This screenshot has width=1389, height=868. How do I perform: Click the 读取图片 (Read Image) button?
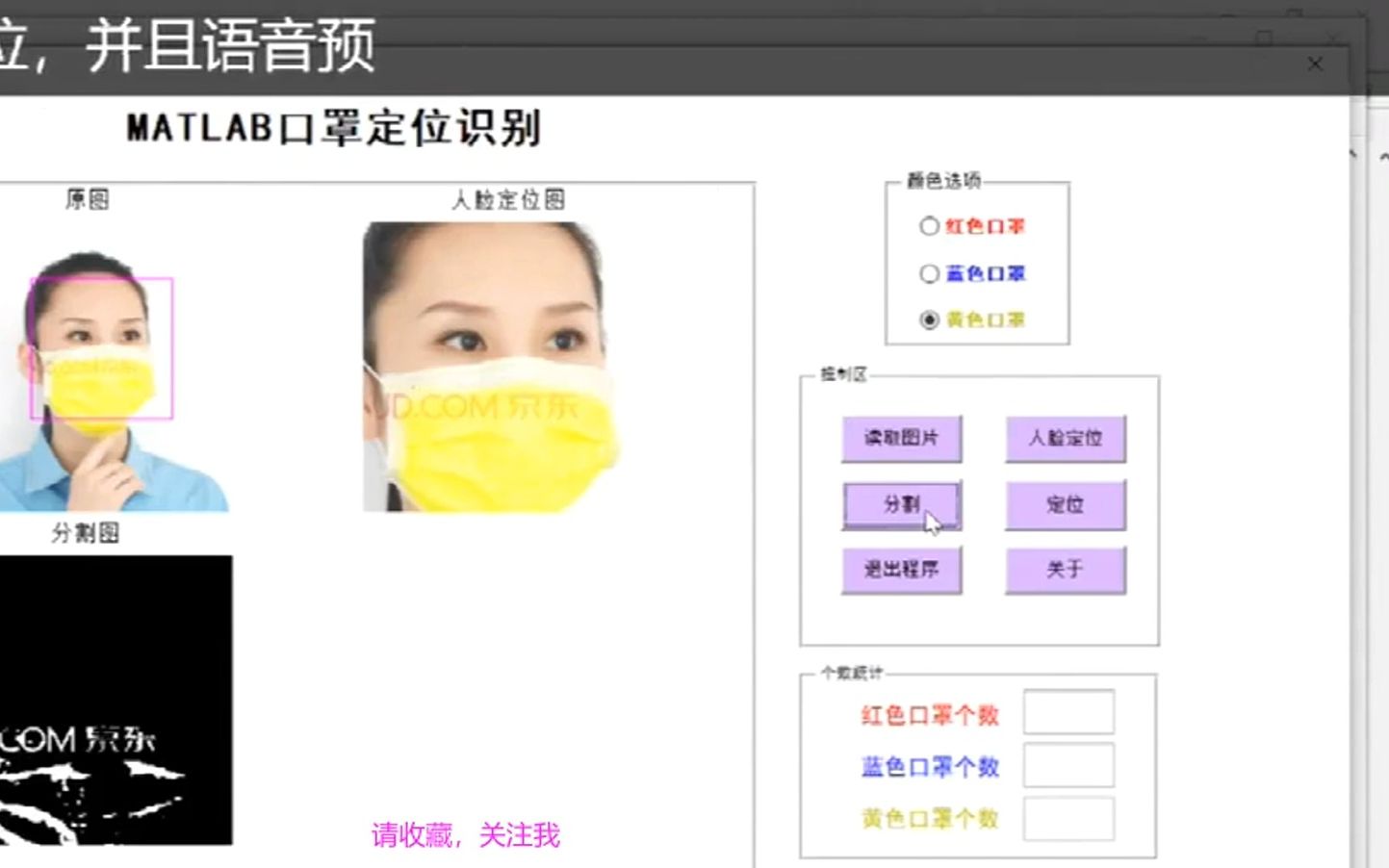(902, 438)
